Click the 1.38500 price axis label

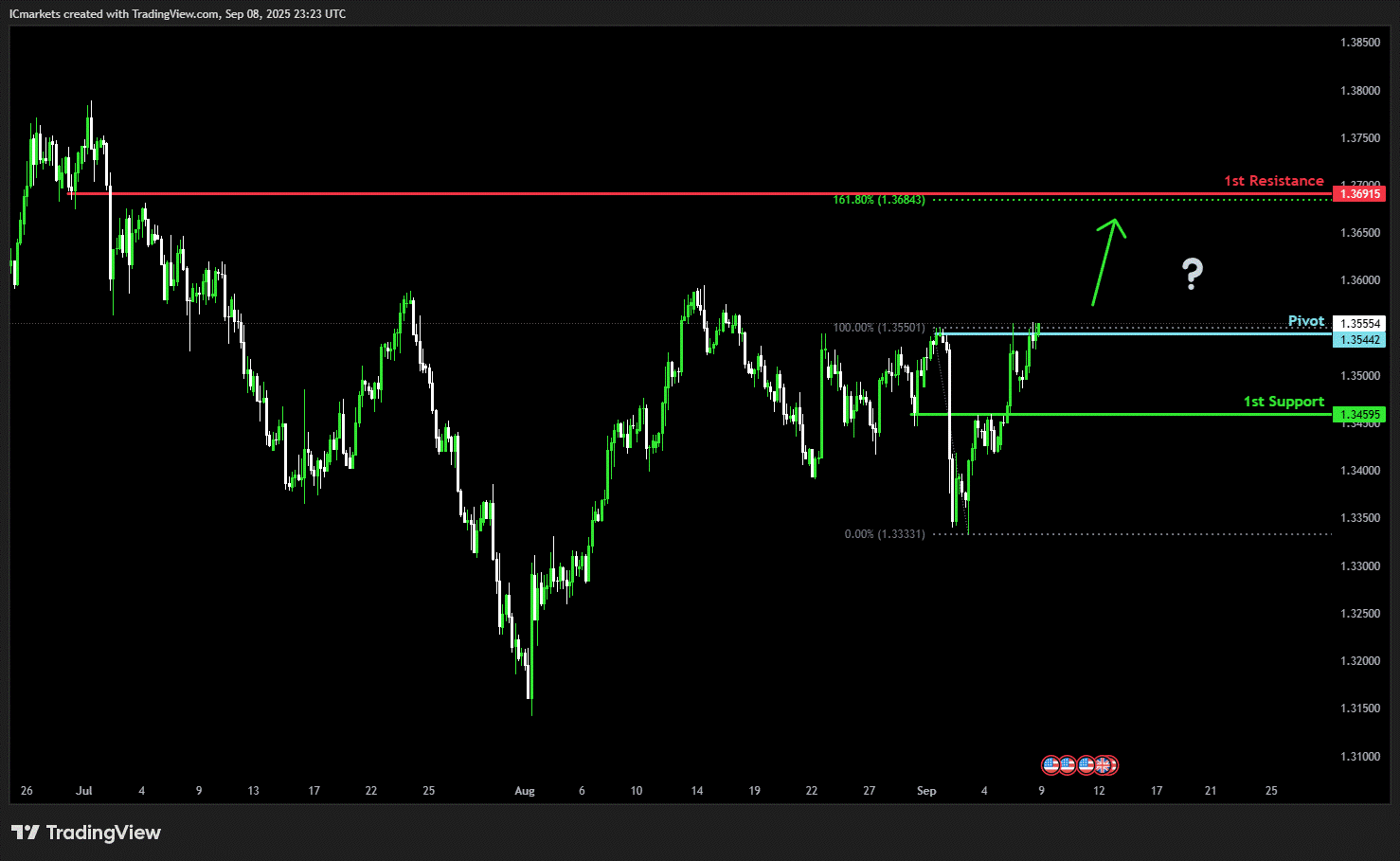point(1359,43)
